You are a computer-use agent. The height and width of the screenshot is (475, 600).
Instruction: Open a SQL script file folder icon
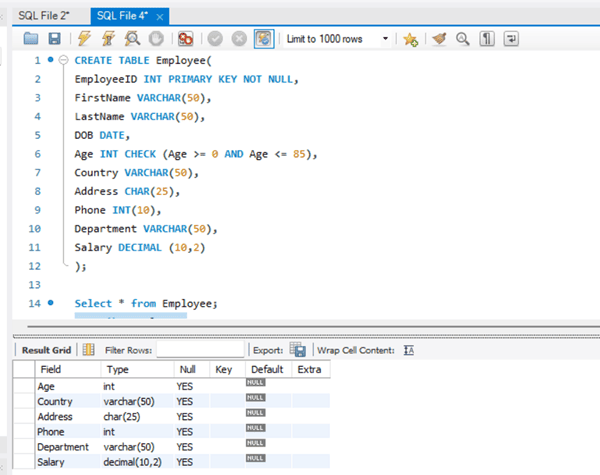click(x=31, y=39)
